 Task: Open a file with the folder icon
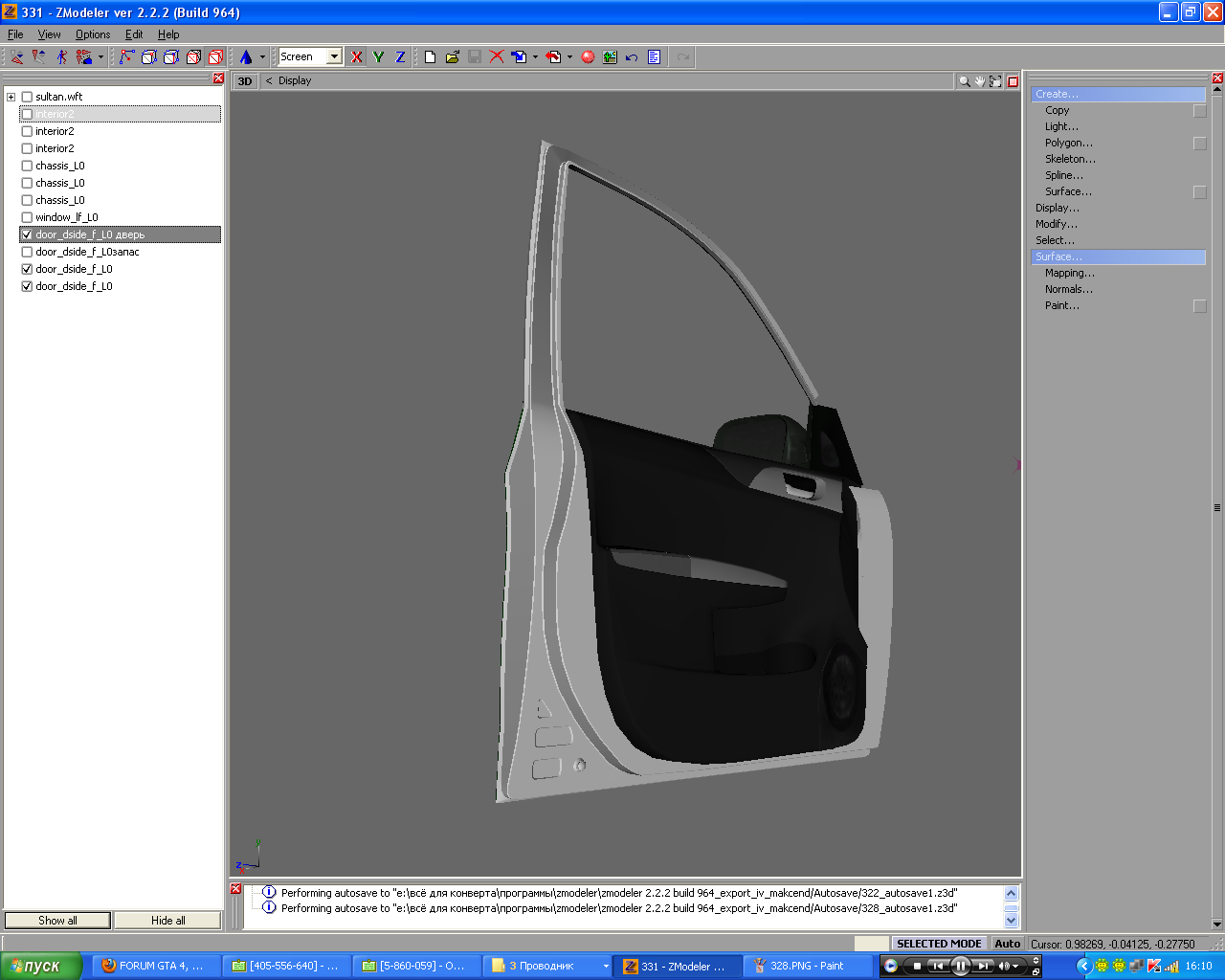tap(453, 57)
